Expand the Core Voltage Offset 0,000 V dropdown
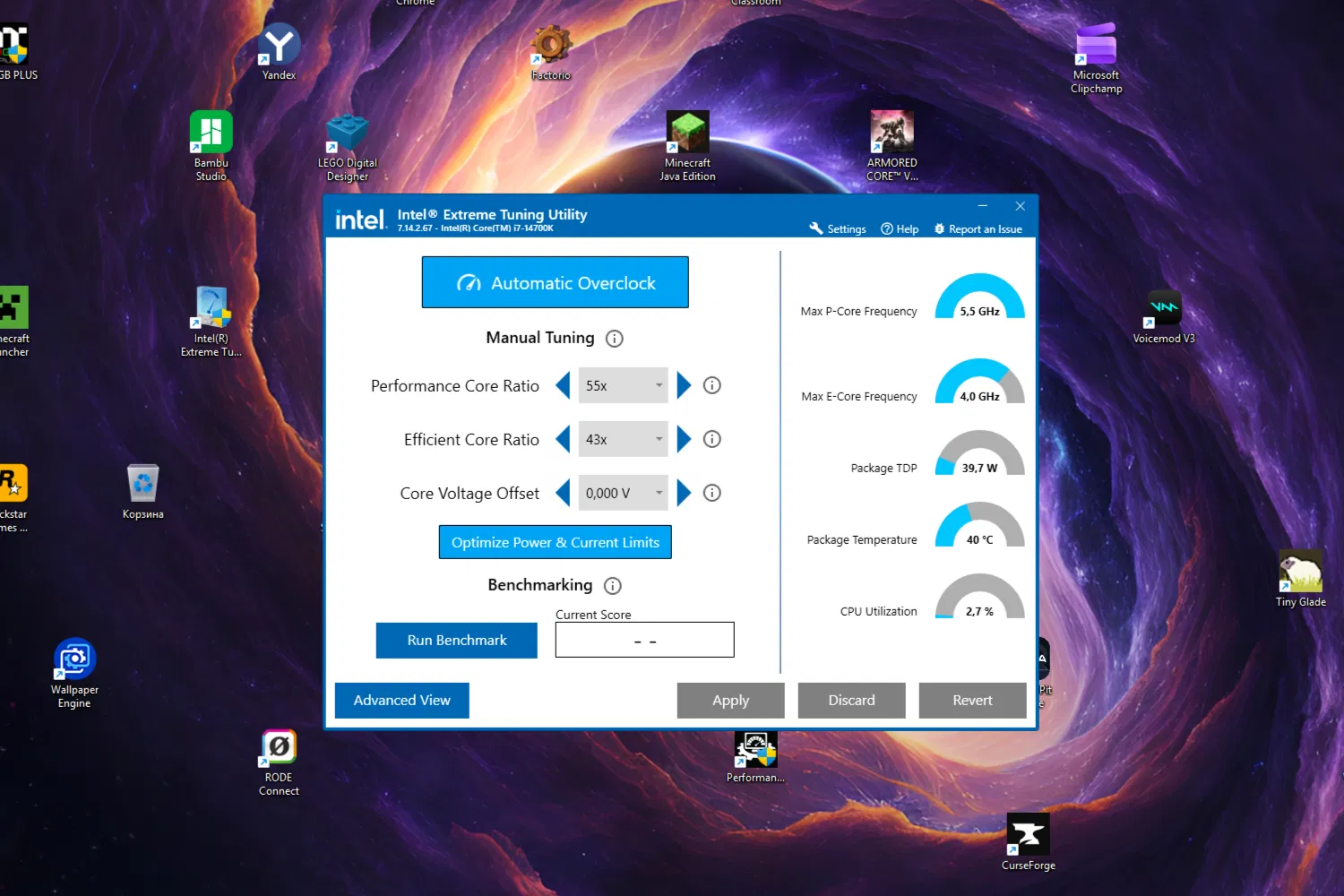 pos(624,493)
